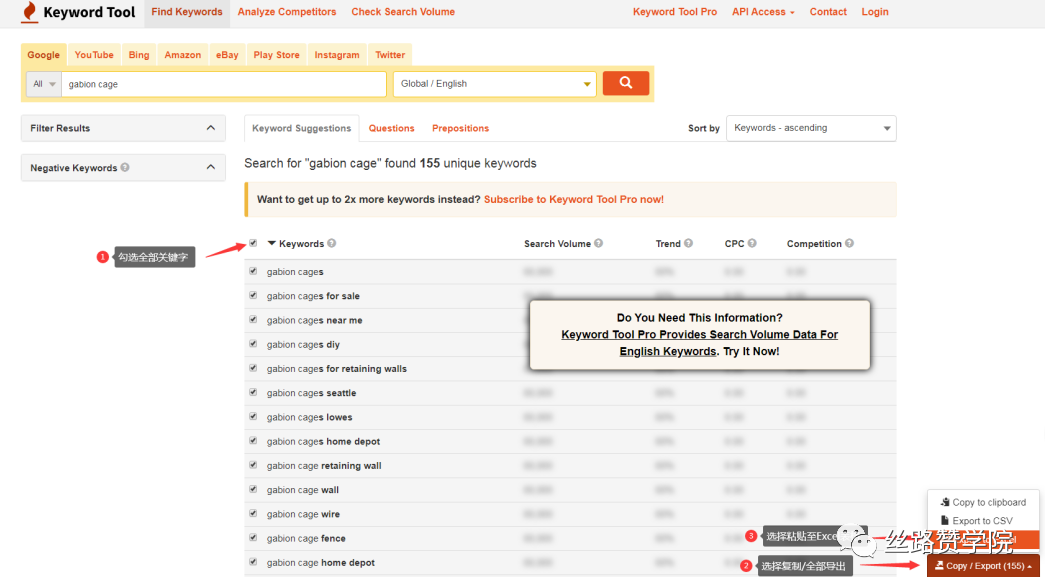
Task: Switch to the YouTube tab
Action: [94, 55]
